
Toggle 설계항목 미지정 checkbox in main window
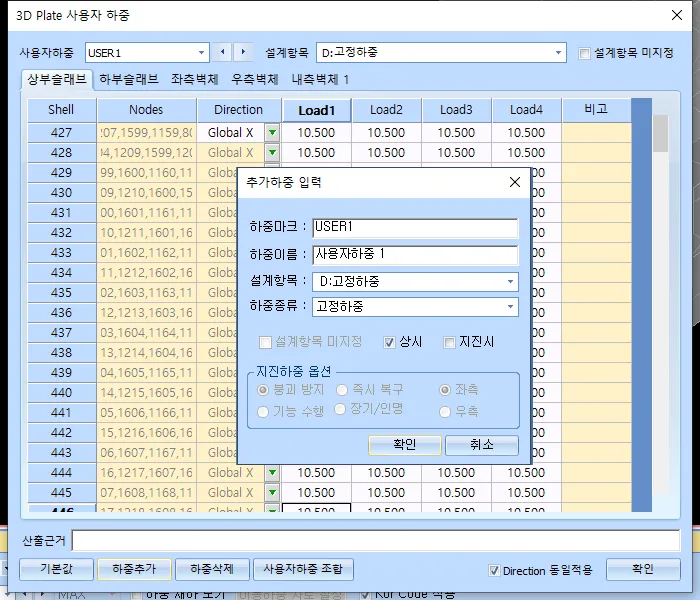point(583,54)
